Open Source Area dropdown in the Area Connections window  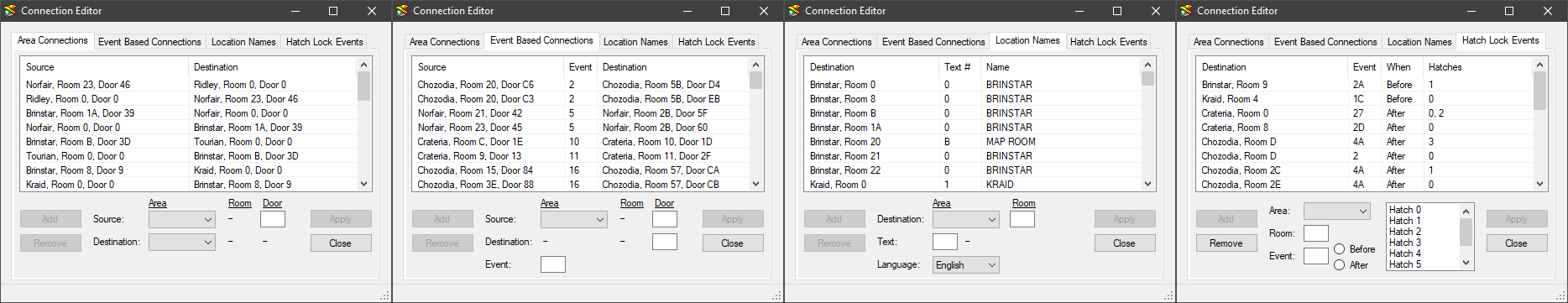181,219
